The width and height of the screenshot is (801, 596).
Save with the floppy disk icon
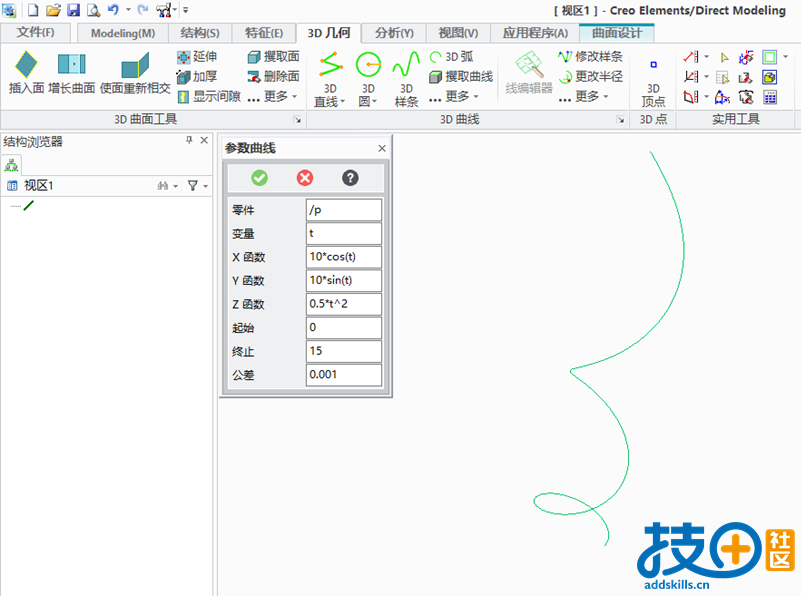(74, 10)
